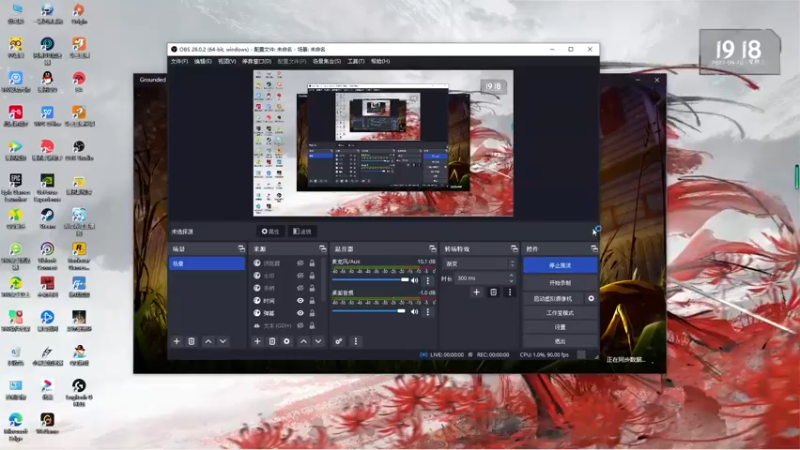Float the Audio Mixer dock with its pop-out icon
Screen dimensions: 800x450
coord(433,248)
